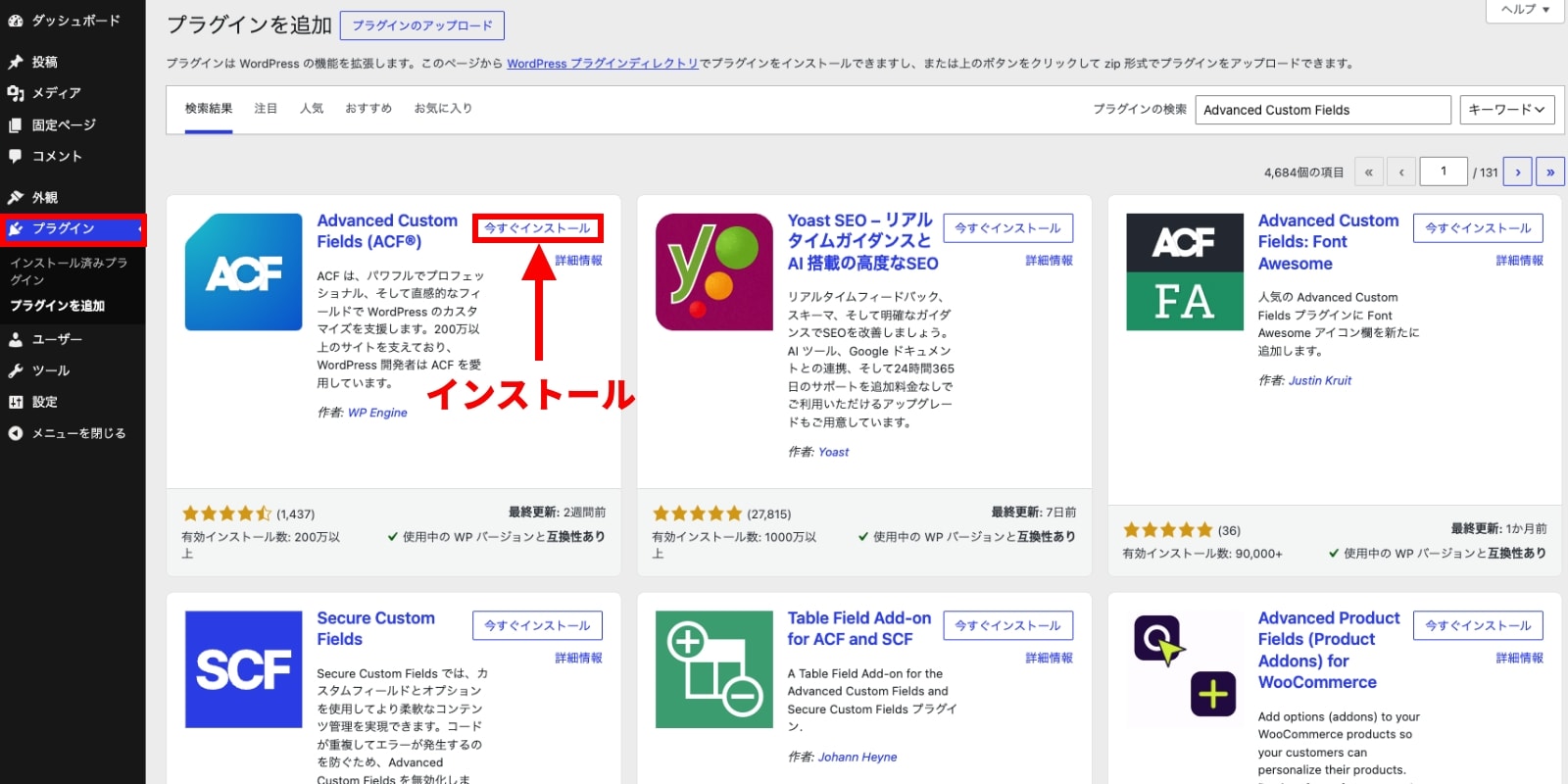The width and height of the screenshot is (1568, 784).
Task: Go to the first results page («)
Action: pyautogui.click(x=1369, y=171)
